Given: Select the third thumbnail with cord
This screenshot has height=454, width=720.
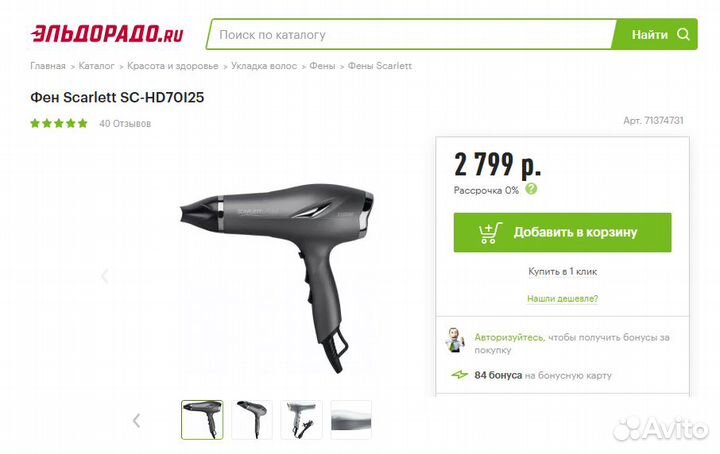Looking at the screenshot, I should click(301, 420).
